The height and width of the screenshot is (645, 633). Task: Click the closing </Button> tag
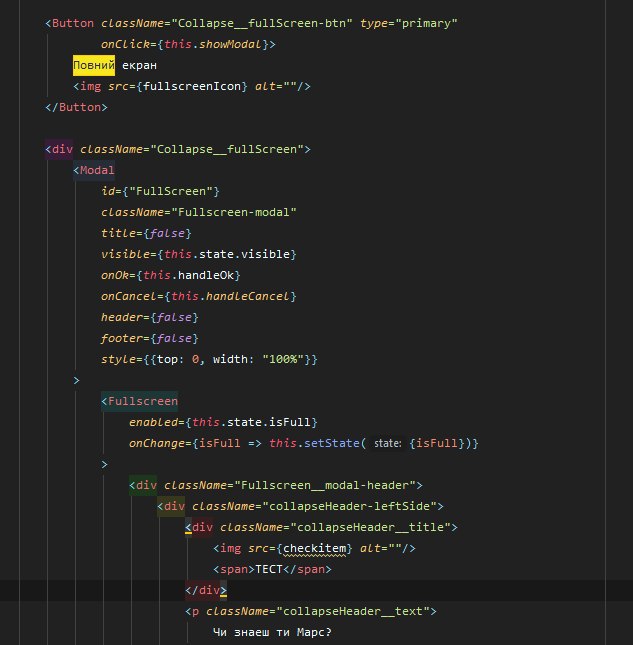pos(77,107)
